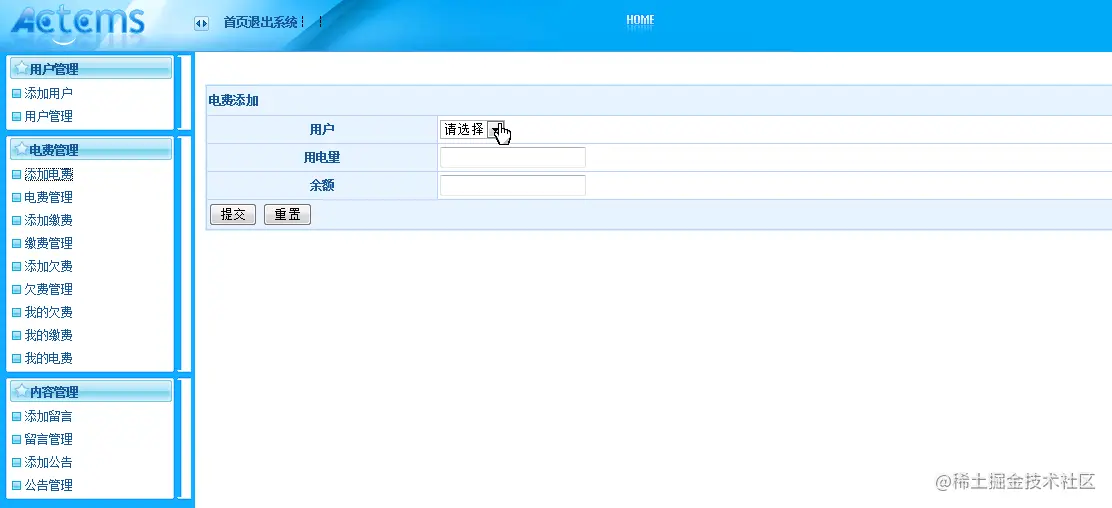This screenshot has width=1112, height=508.
Task: Click the square bullet beside 添加缴费
Action: (x=16, y=221)
